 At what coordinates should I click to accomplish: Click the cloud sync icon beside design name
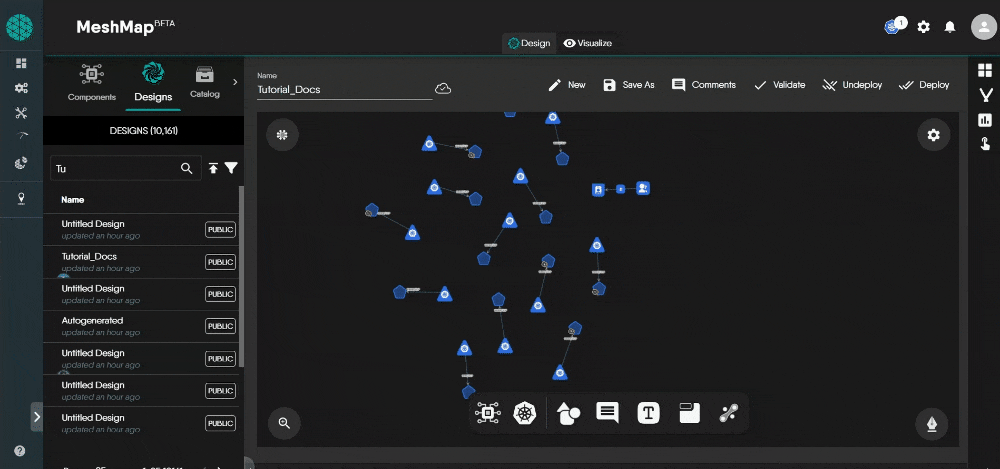443,89
